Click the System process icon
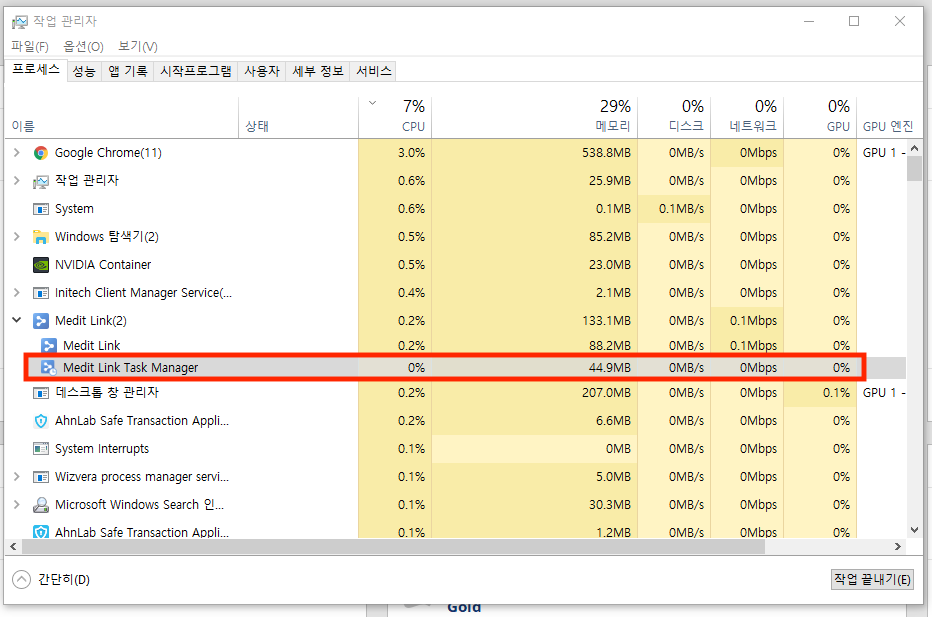 40,209
